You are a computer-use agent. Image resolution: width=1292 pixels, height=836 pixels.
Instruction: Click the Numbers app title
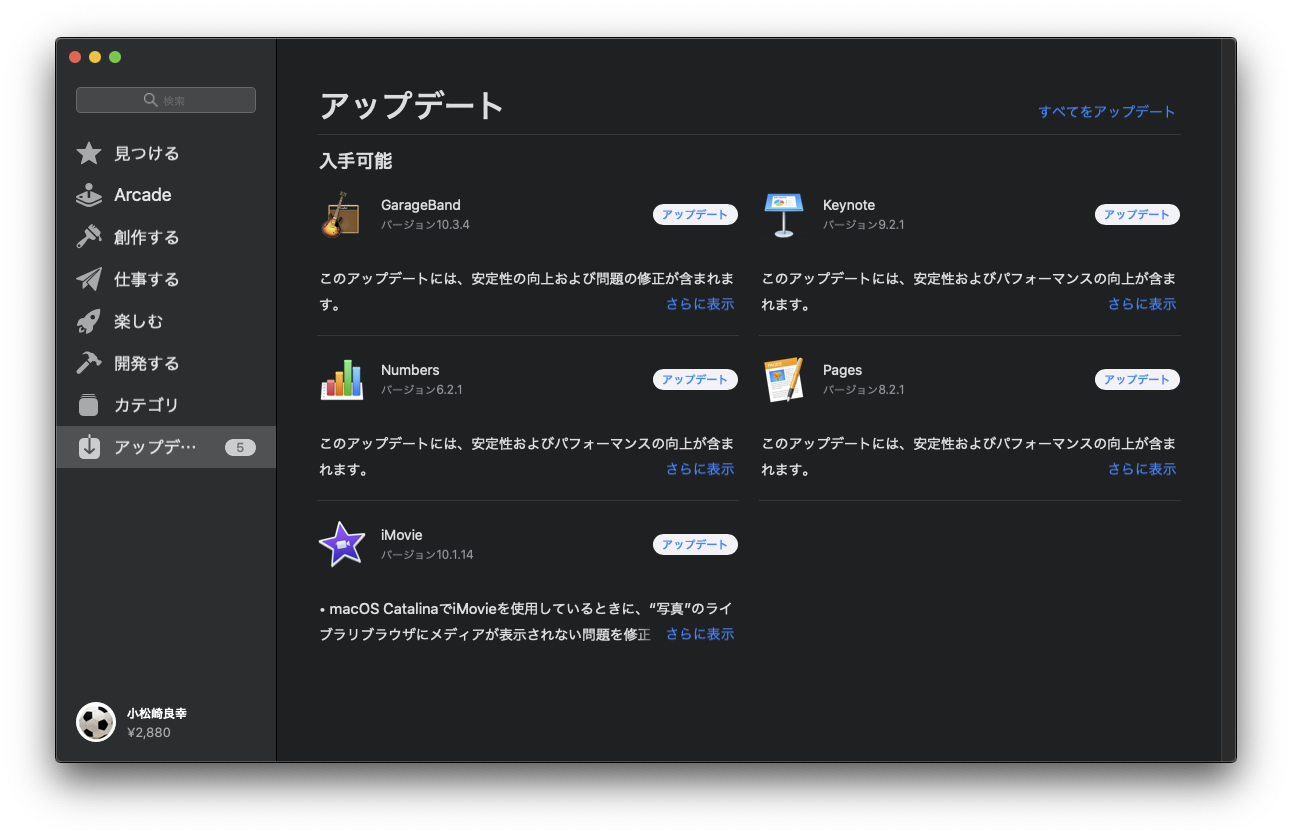(410, 370)
